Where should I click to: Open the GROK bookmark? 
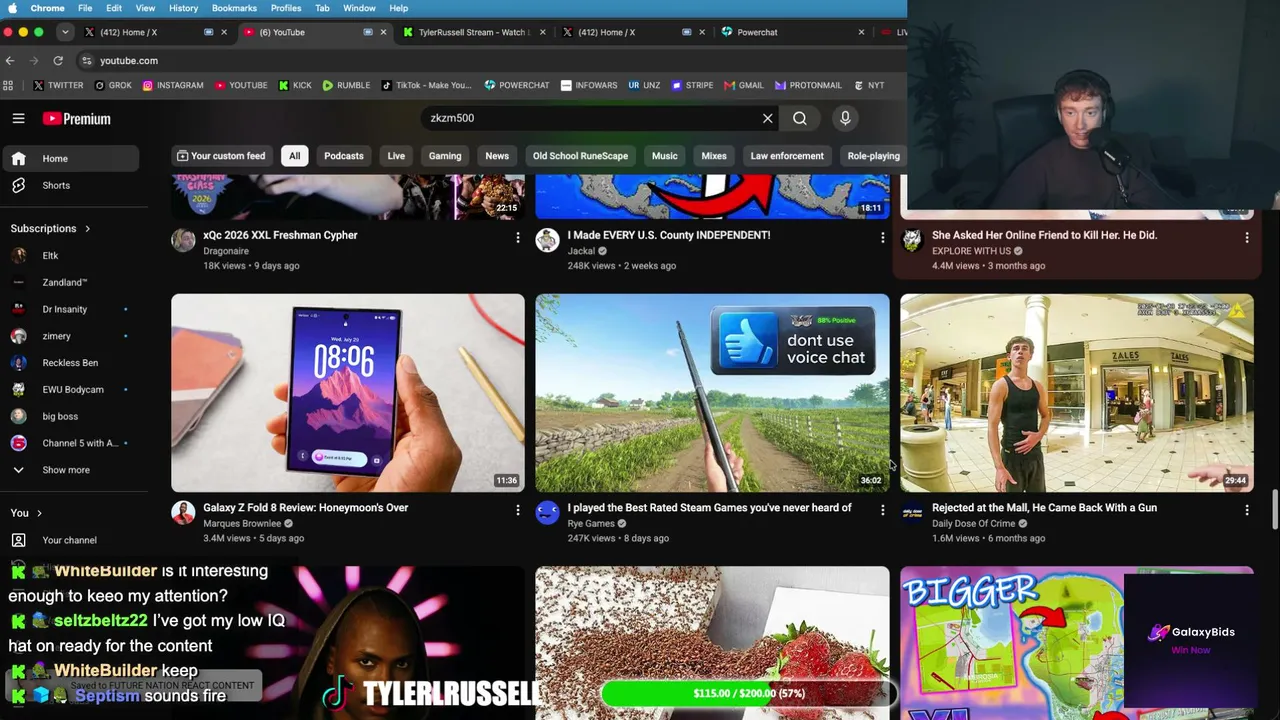tap(113, 85)
